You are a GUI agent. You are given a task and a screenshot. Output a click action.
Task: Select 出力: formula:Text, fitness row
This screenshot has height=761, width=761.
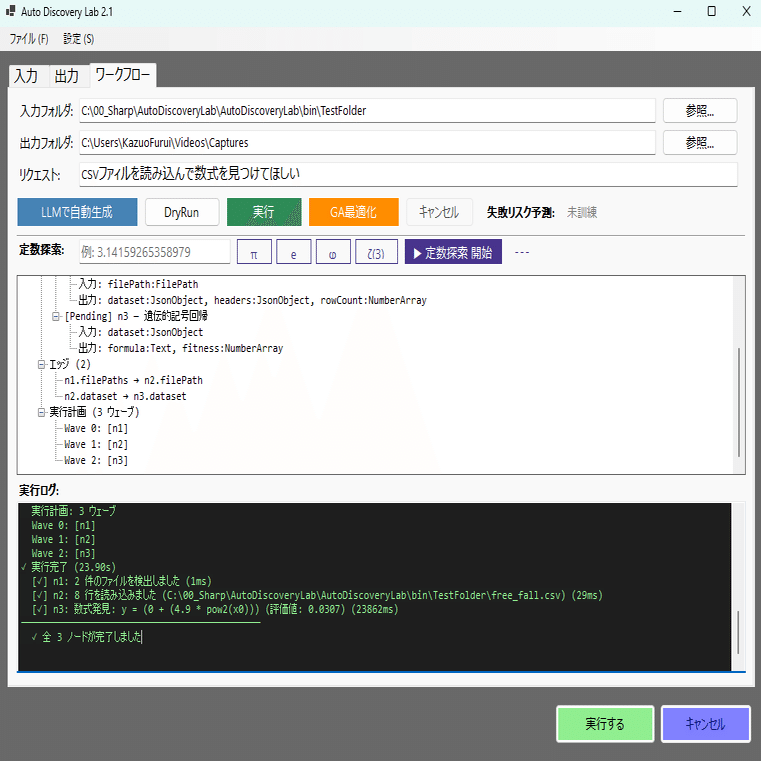coord(181,348)
